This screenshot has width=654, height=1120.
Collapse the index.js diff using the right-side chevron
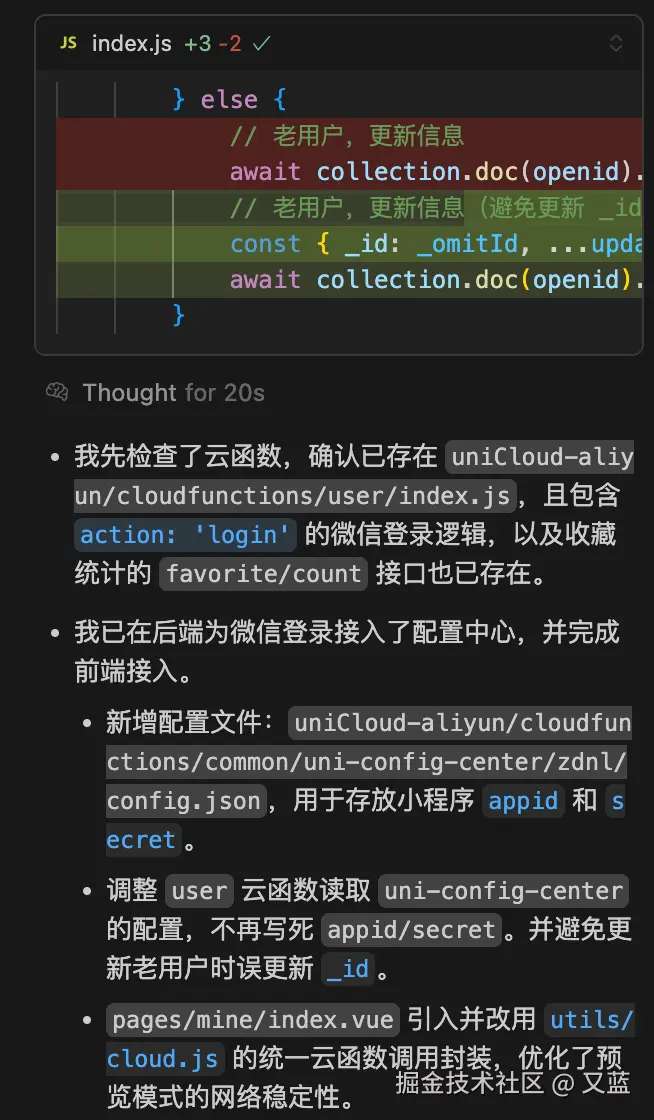click(617, 43)
